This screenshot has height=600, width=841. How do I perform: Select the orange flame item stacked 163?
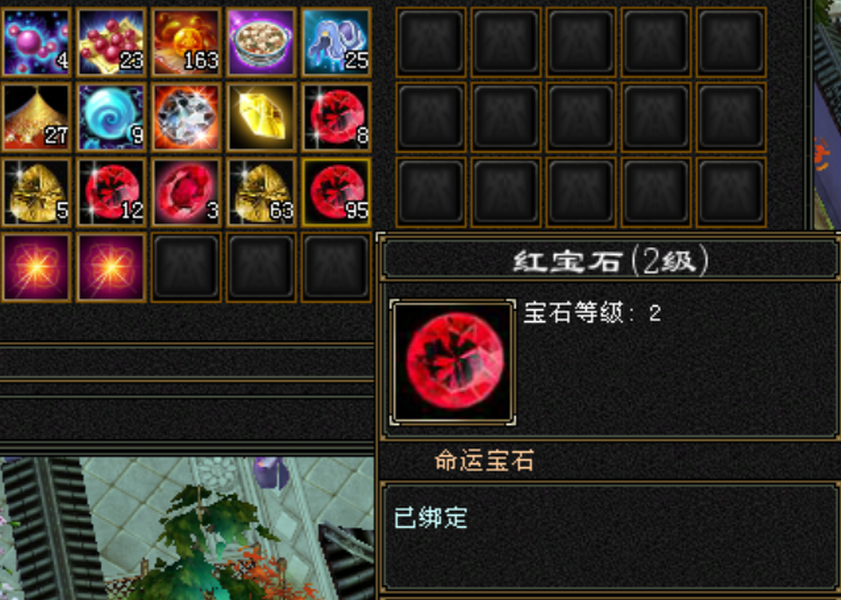point(186,42)
